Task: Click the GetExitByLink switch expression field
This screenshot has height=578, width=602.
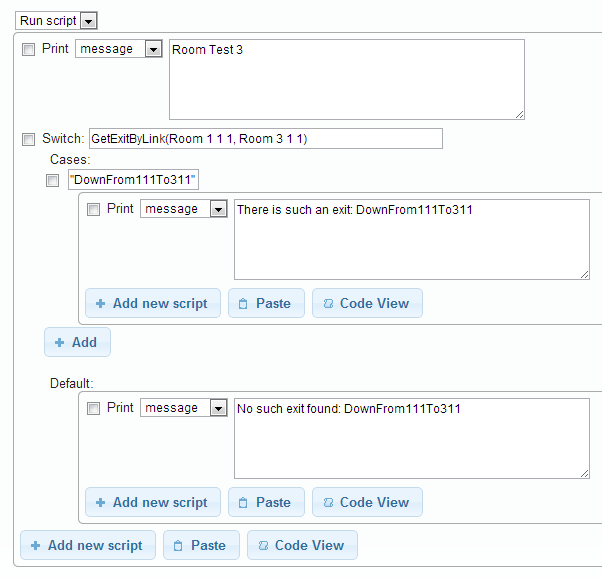Action: pyautogui.click(x=264, y=139)
